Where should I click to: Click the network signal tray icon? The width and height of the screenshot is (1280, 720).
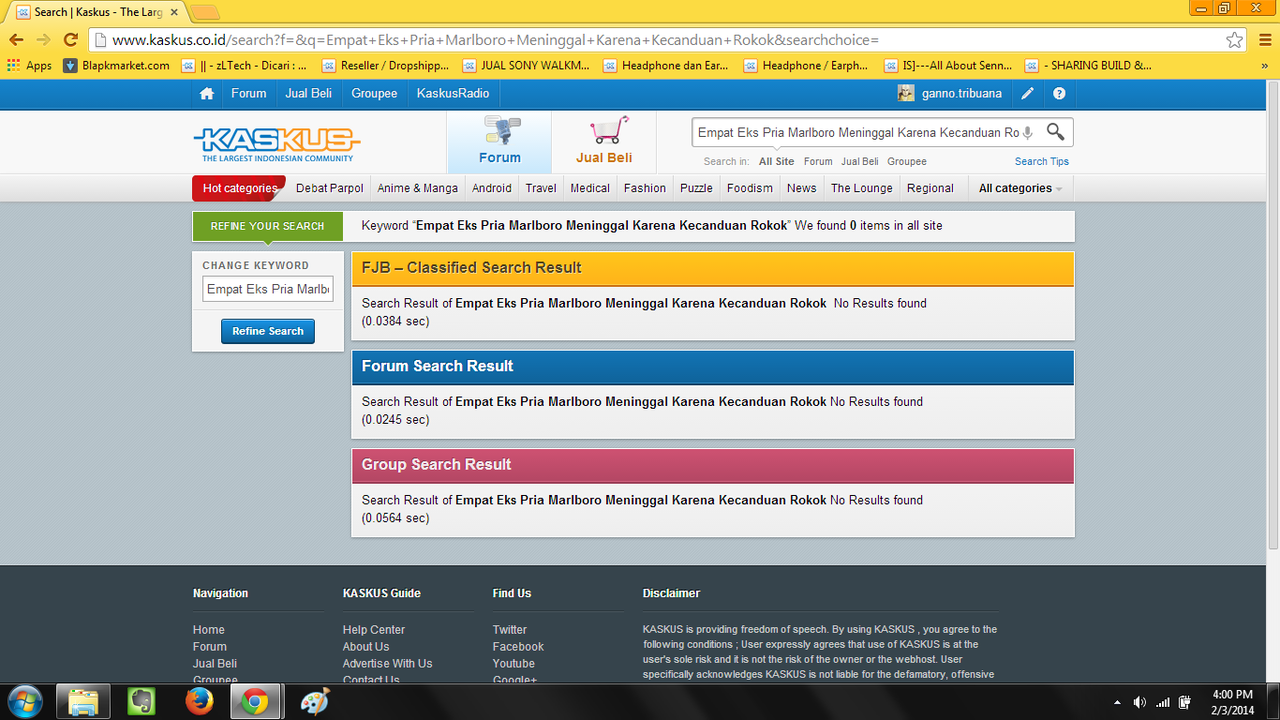tap(1162, 702)
